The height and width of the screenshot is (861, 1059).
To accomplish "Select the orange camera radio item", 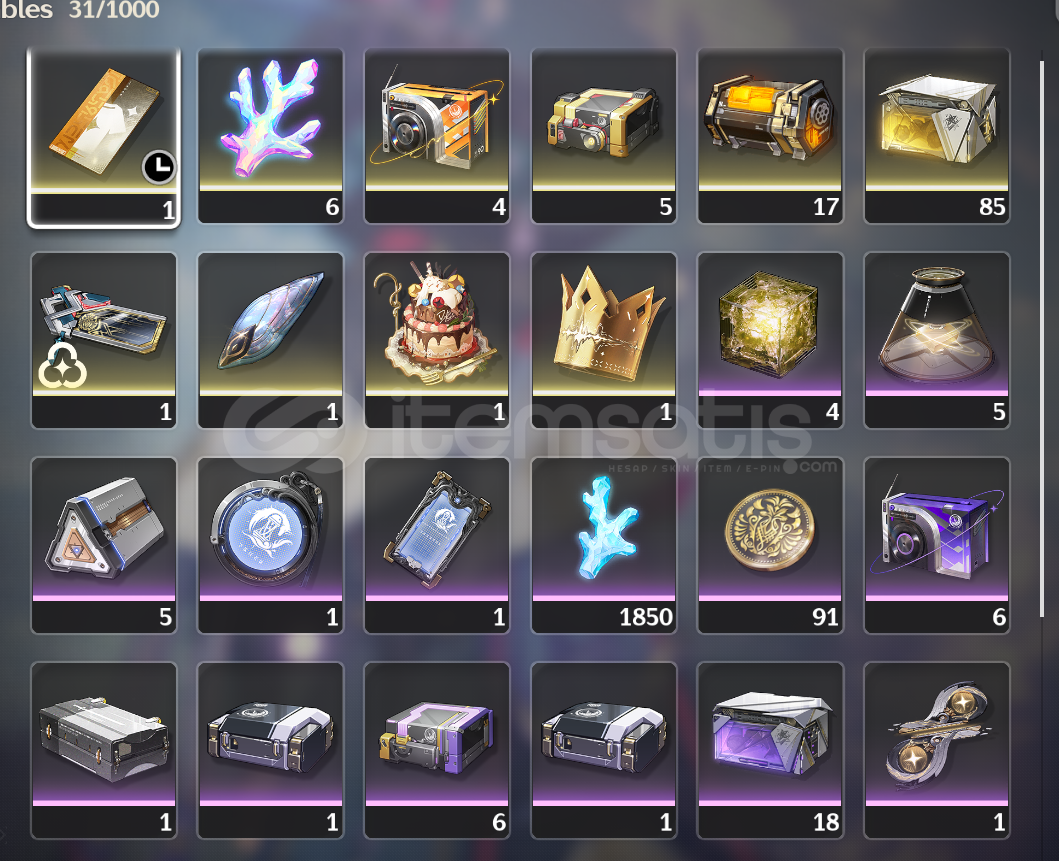I will [437, 136].
